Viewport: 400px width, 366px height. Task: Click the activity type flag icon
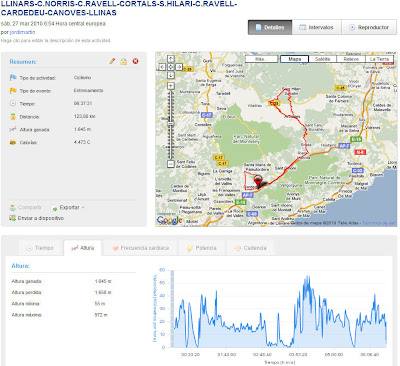(x=13, y=78)
